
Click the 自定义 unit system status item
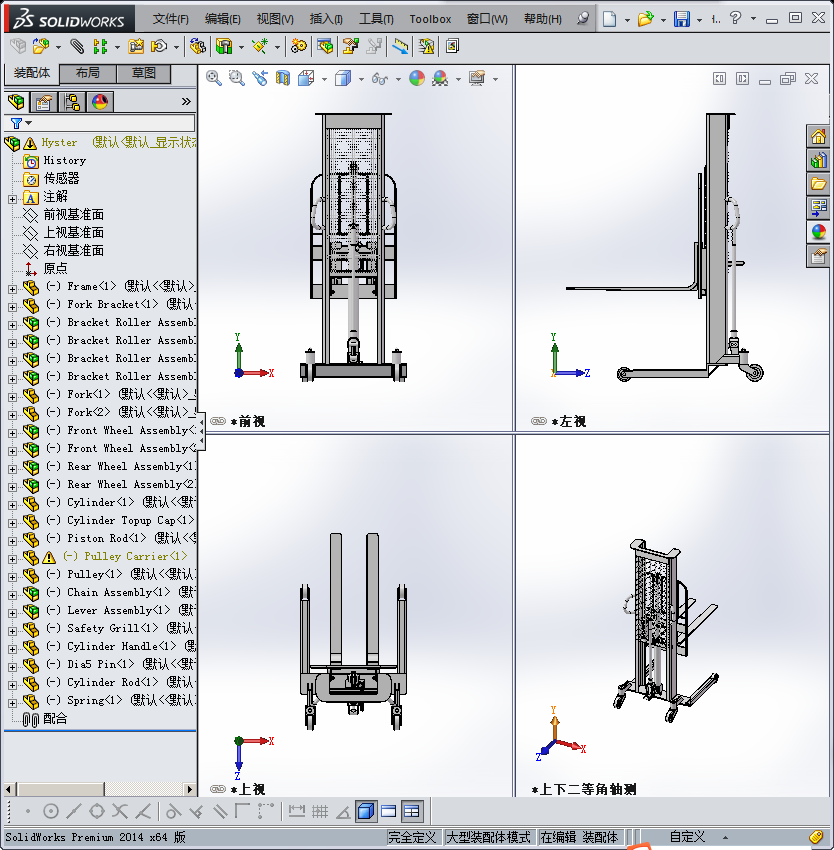[x=687, y=837]
